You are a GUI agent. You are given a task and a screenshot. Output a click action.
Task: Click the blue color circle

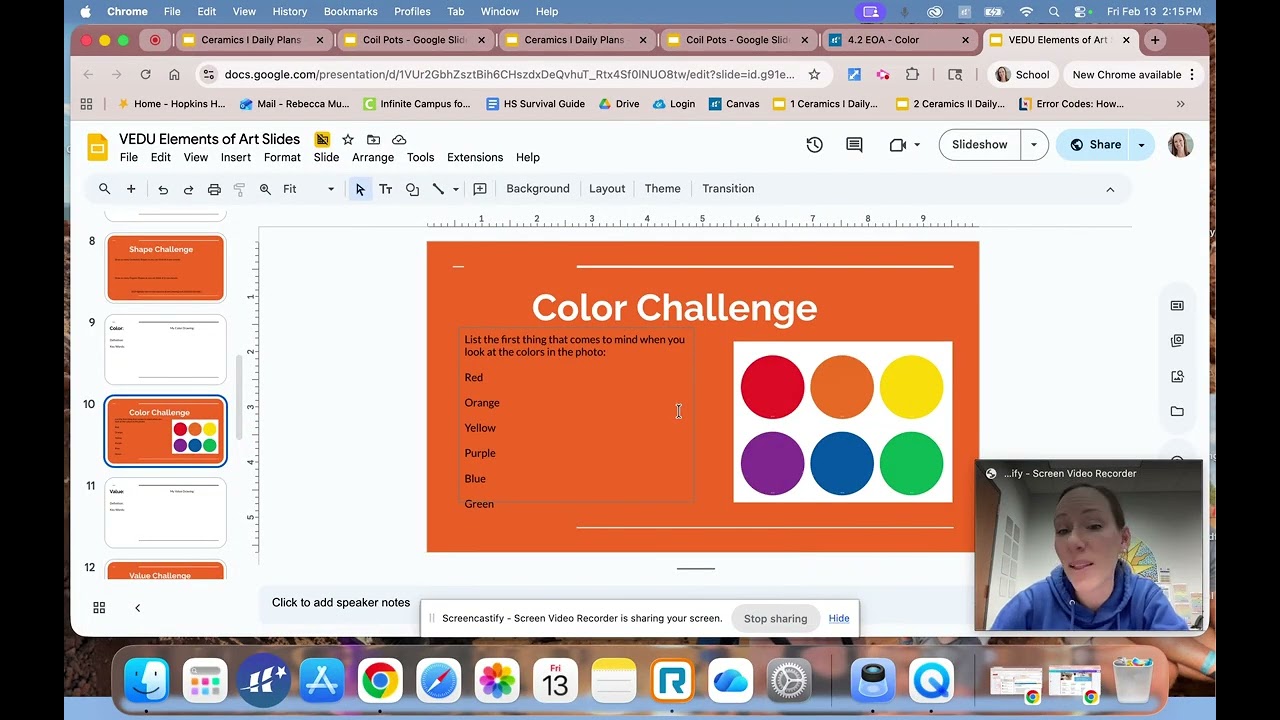pyautogui.click(x=841, y=463)
